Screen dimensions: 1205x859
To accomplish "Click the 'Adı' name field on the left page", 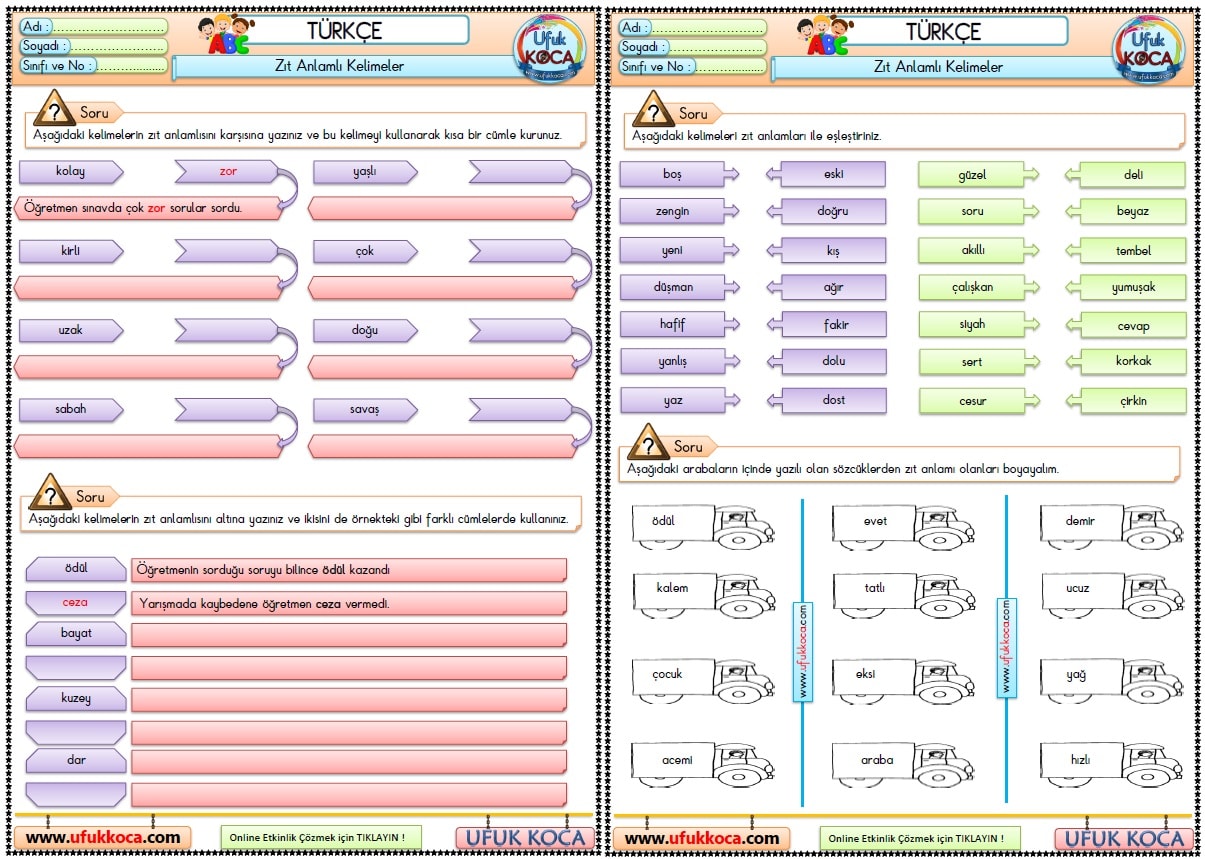I will pyautogui.click(x=93, y=27).
